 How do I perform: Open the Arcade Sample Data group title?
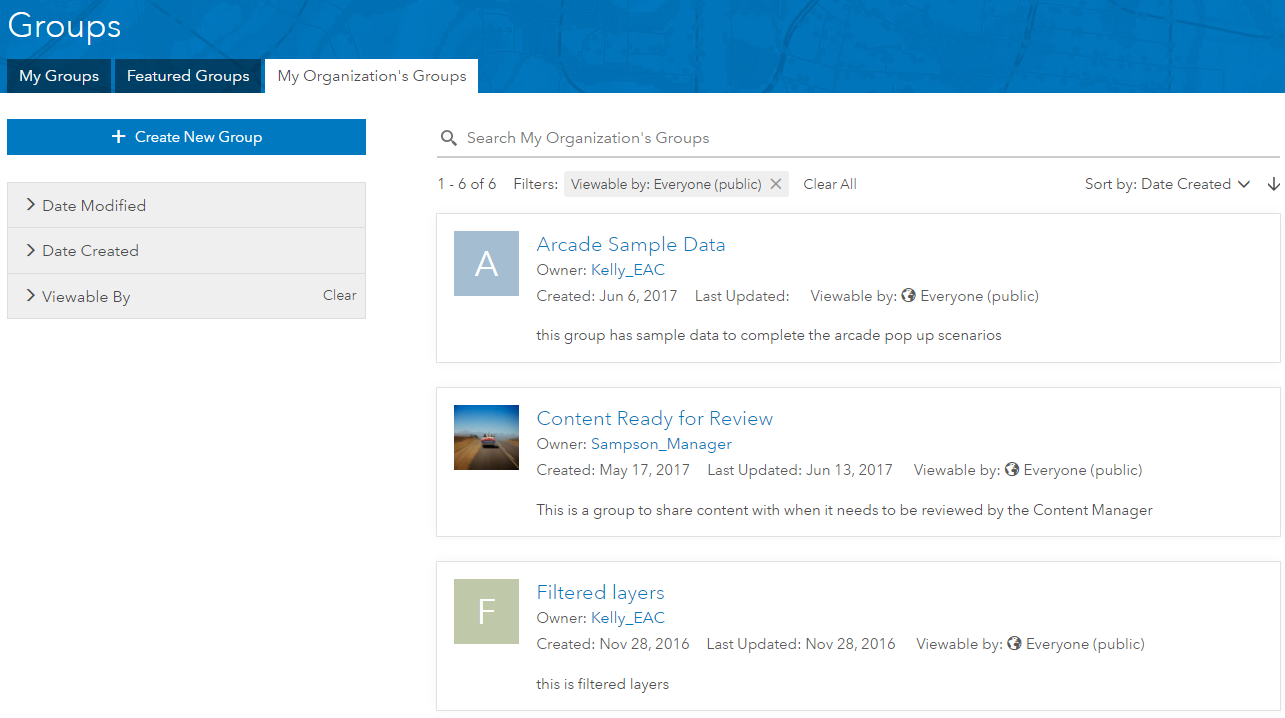pos(631,244)
